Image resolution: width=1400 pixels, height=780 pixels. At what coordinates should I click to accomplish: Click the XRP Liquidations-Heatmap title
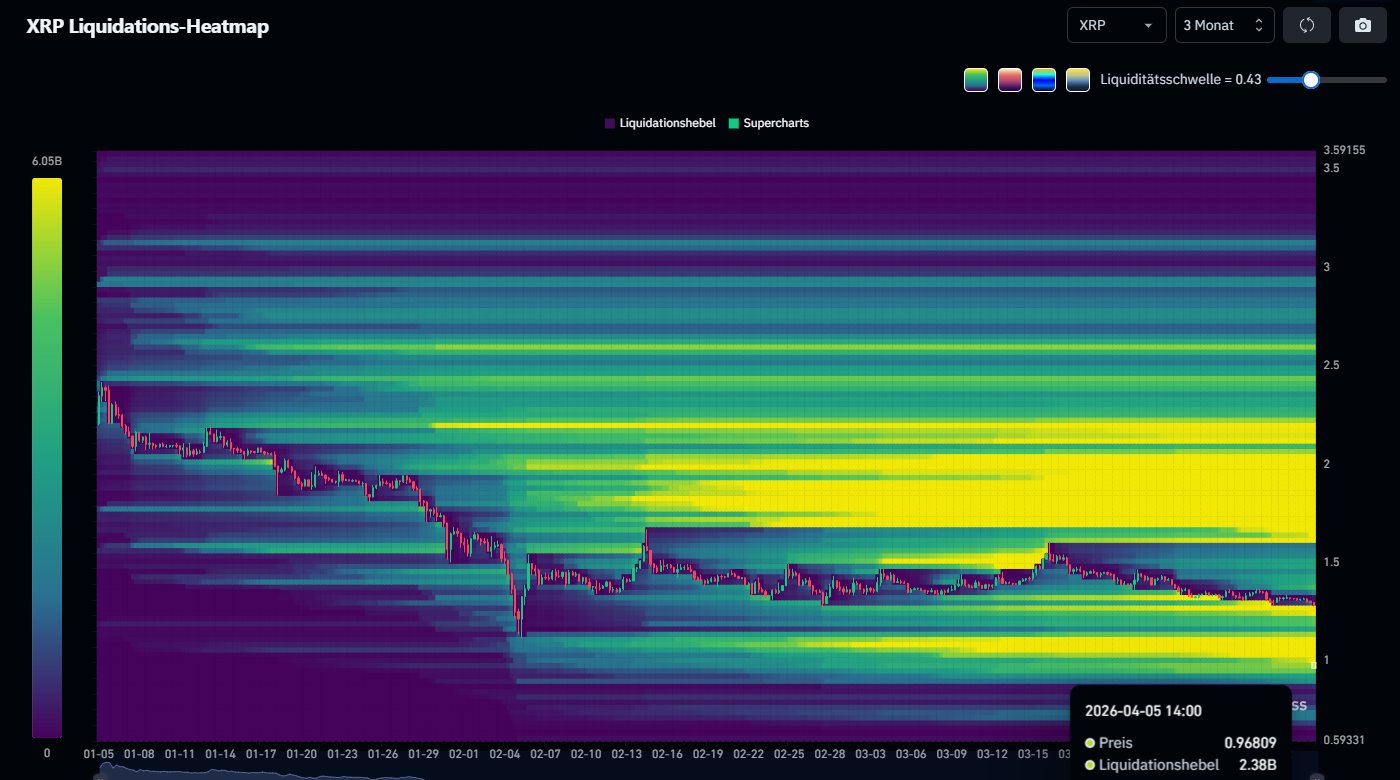147,26
